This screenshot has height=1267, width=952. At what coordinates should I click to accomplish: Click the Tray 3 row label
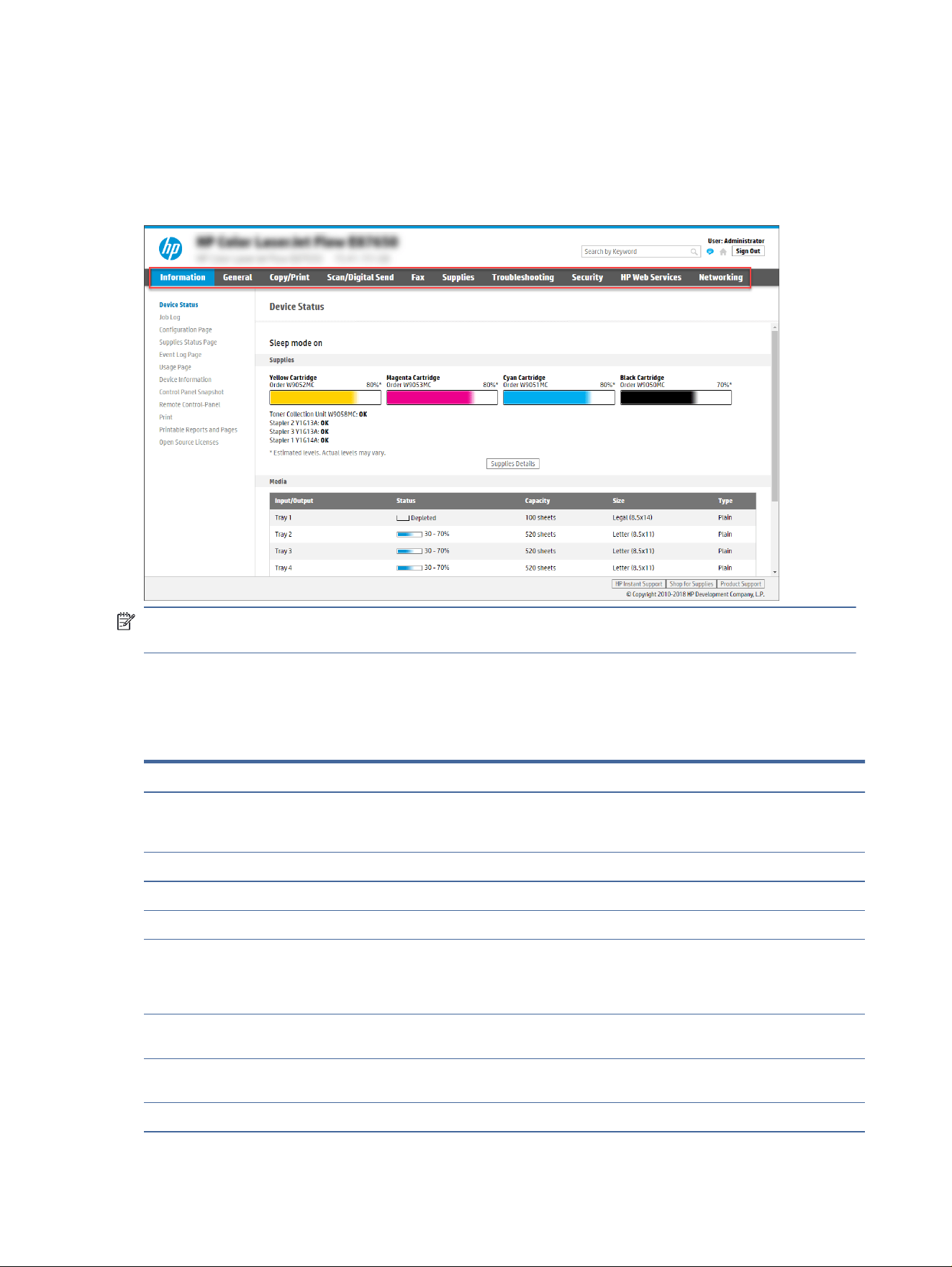[x=284, y=551]
